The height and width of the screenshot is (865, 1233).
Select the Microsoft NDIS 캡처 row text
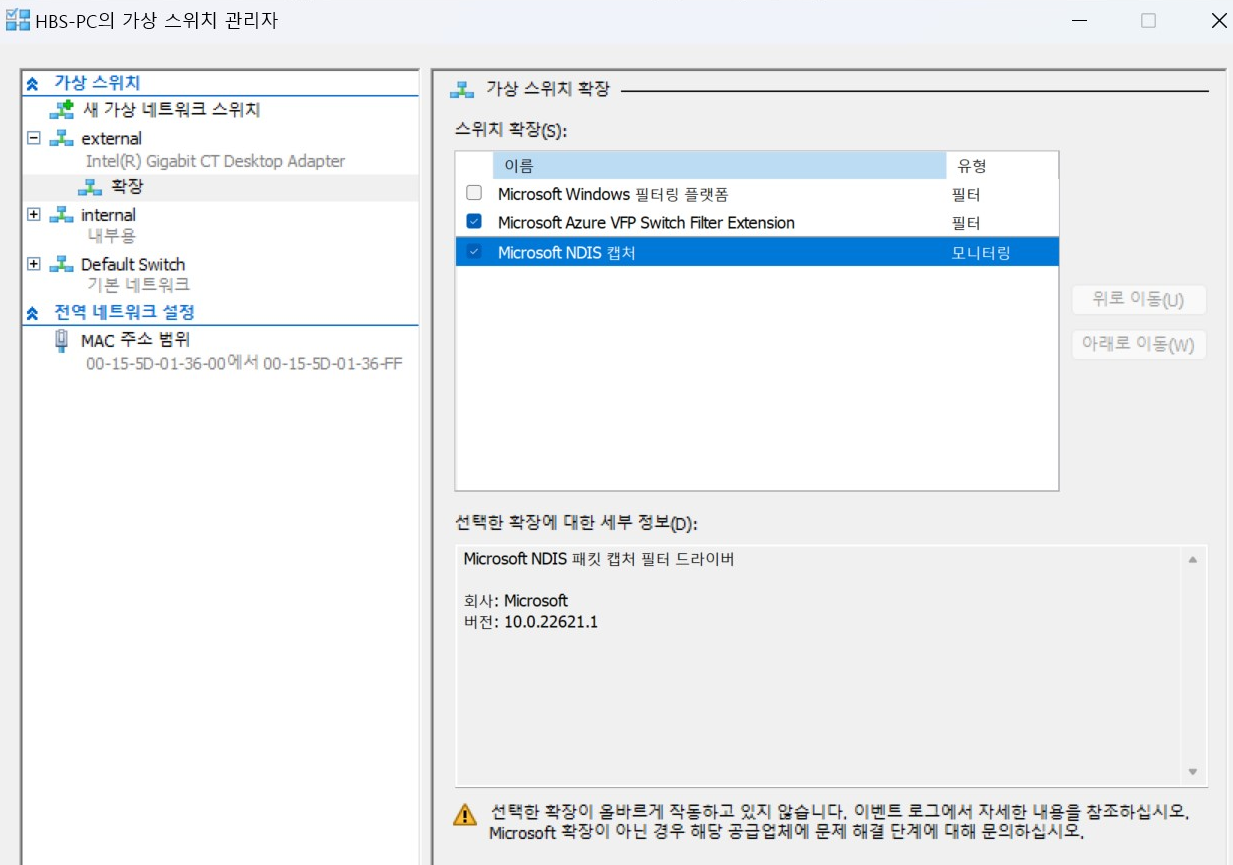coord(566,253)
